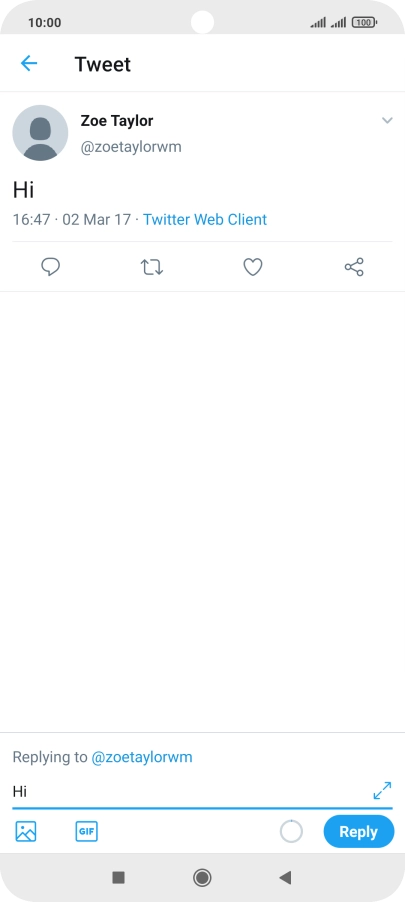Tap the @zoetaylorwm handle under name
The image size is (405, 902).
(131, 147)
